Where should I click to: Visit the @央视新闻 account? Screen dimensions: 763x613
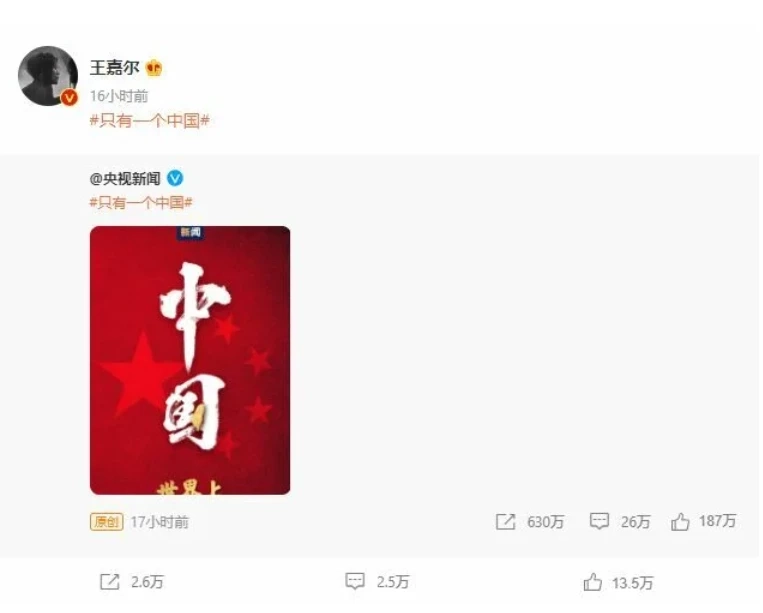tap(125, 179)
